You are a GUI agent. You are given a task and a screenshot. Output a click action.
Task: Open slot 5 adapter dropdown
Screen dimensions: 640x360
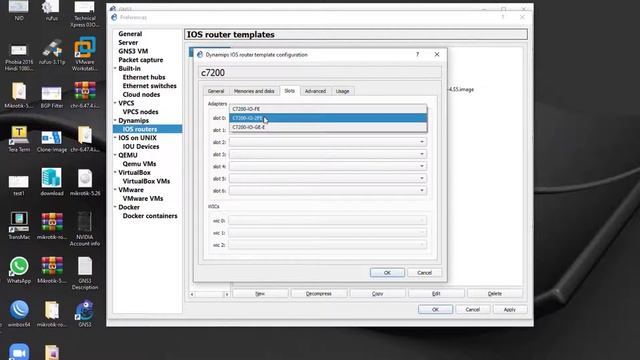pyautogui.click(x=328, y=178)
